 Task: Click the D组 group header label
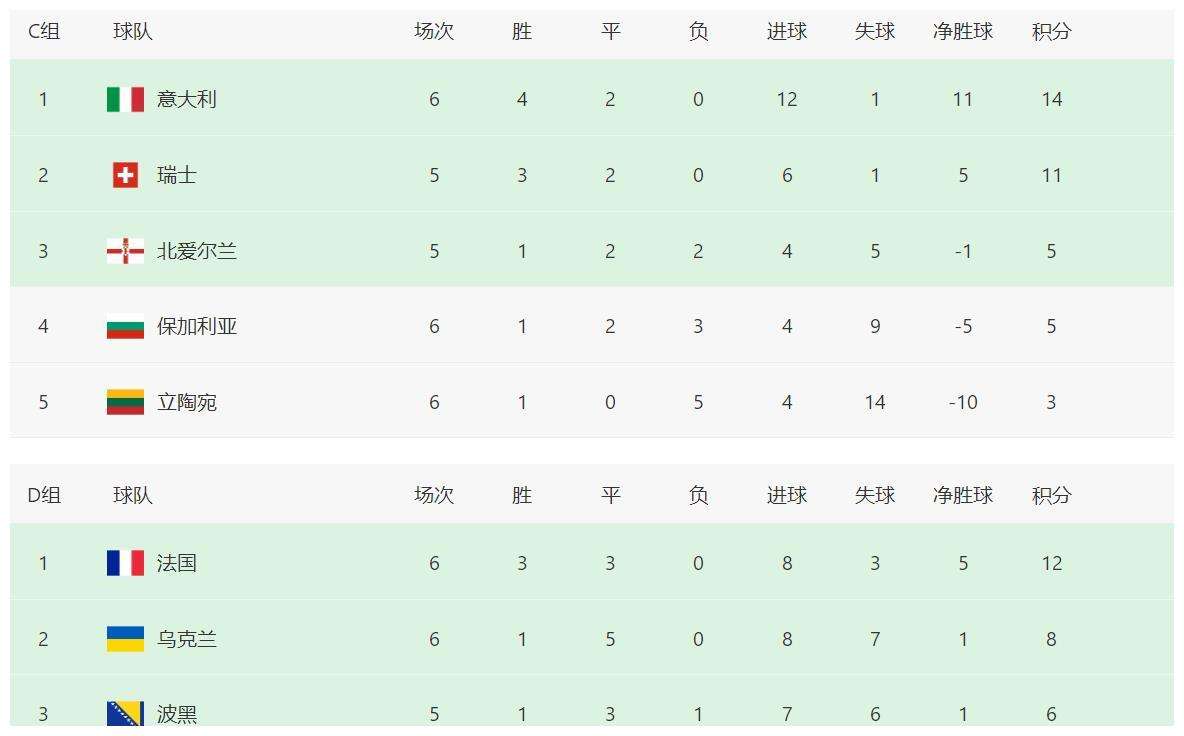(x=44, y=495)
